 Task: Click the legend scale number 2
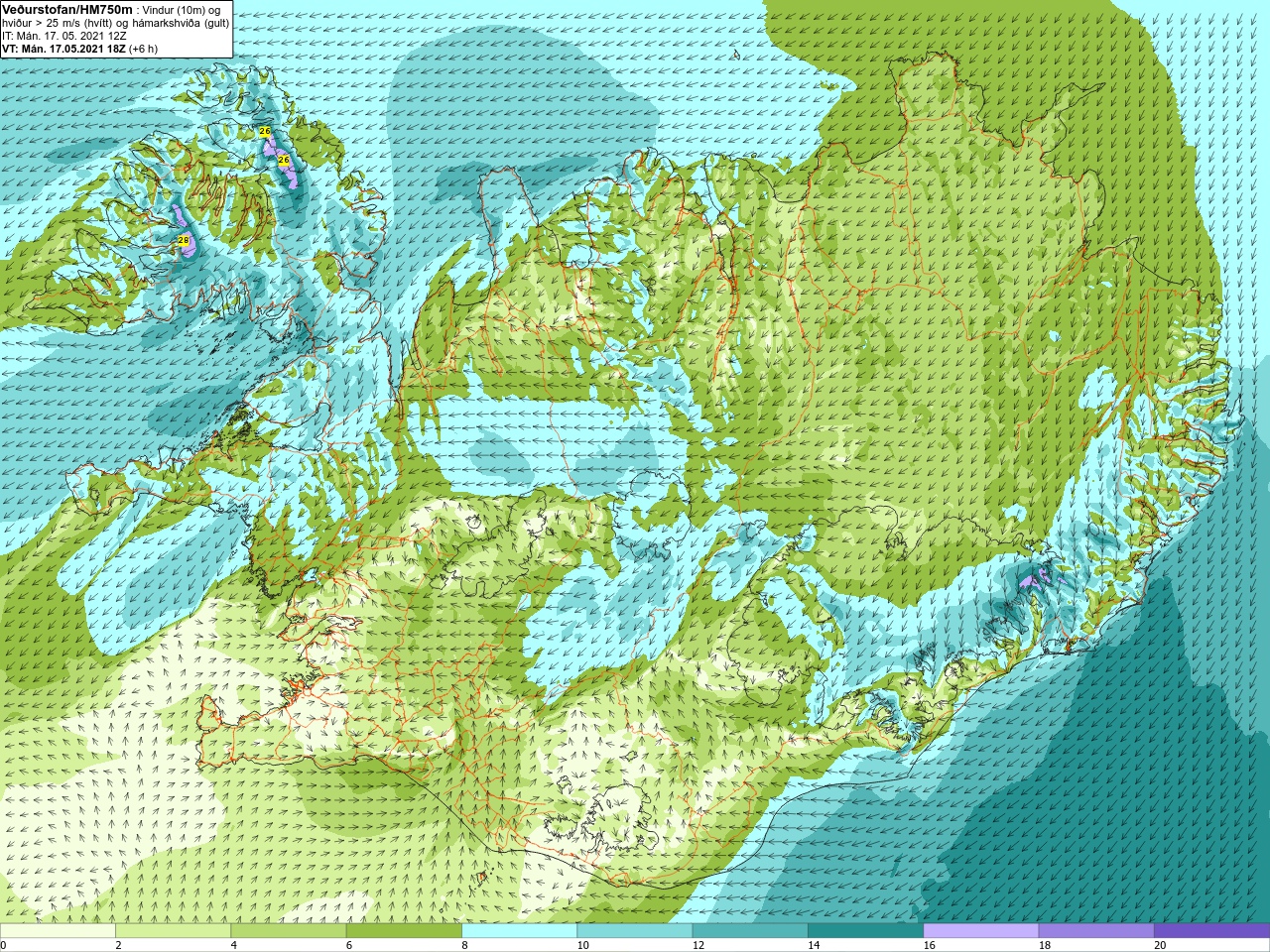coord(118,945)
